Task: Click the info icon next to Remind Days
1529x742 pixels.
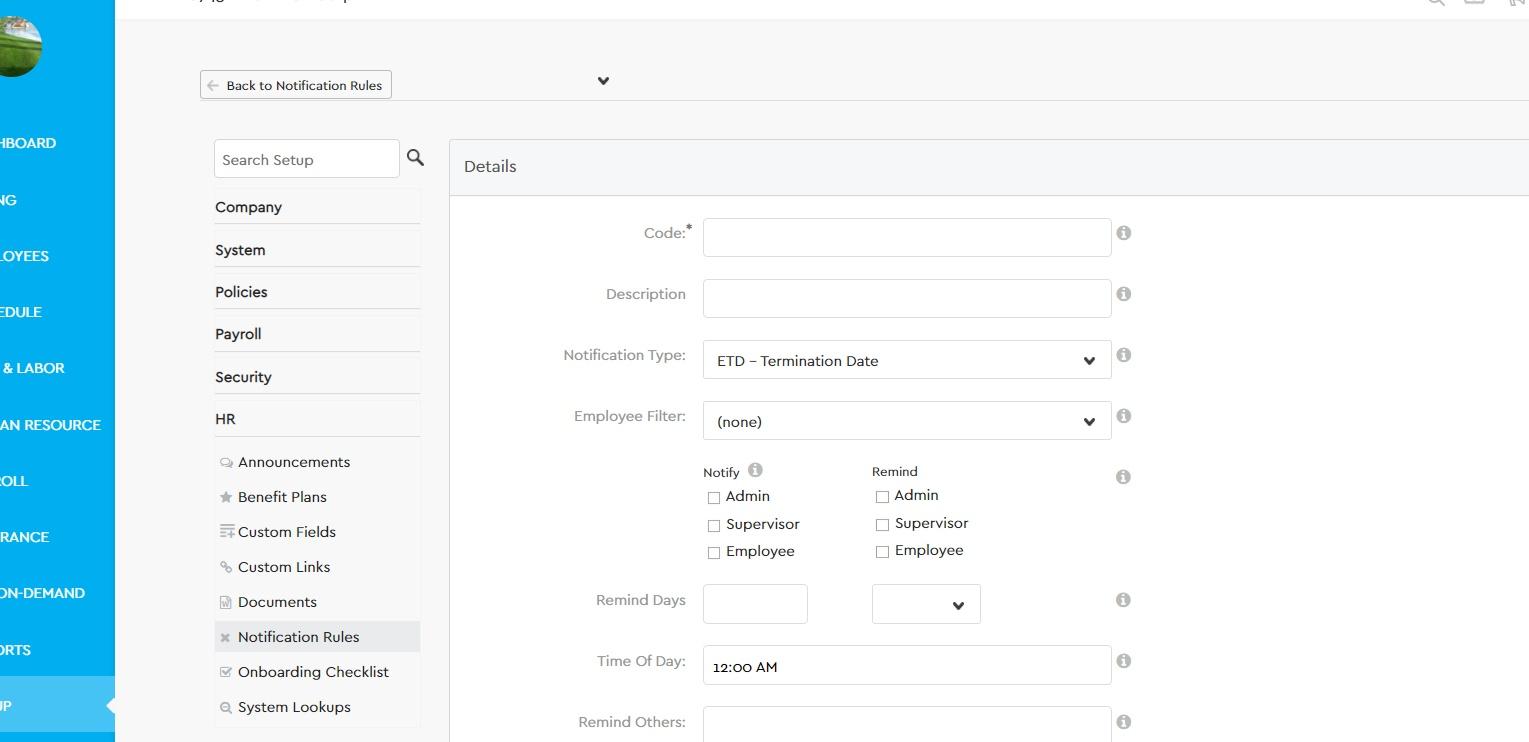Action: click(x=1123, y=600)
